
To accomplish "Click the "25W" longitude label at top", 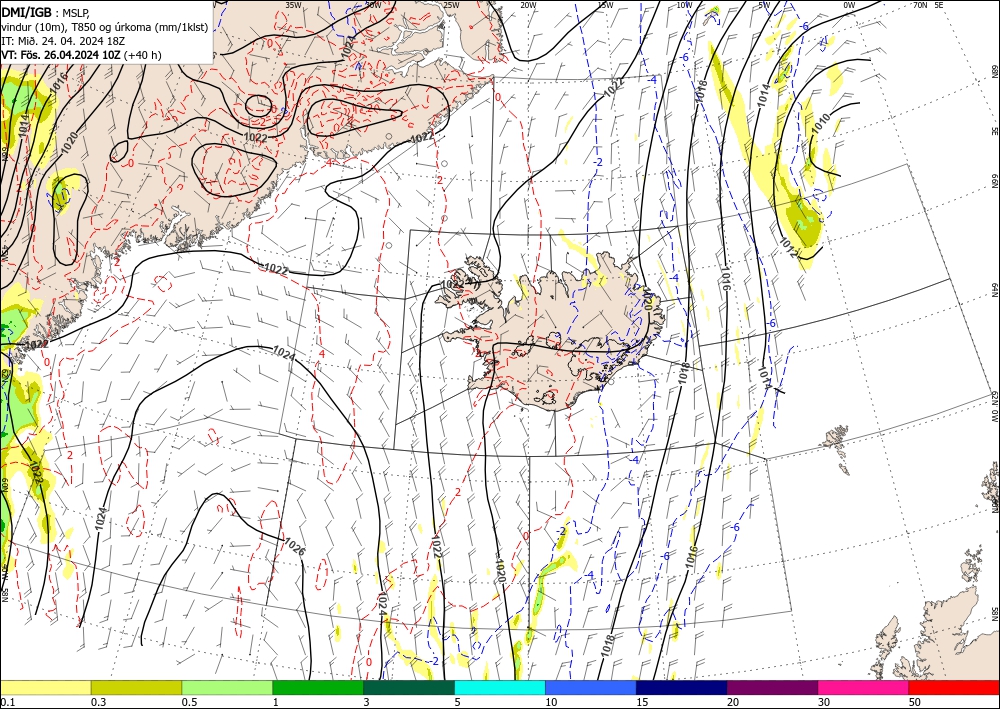I will [451, 5].
